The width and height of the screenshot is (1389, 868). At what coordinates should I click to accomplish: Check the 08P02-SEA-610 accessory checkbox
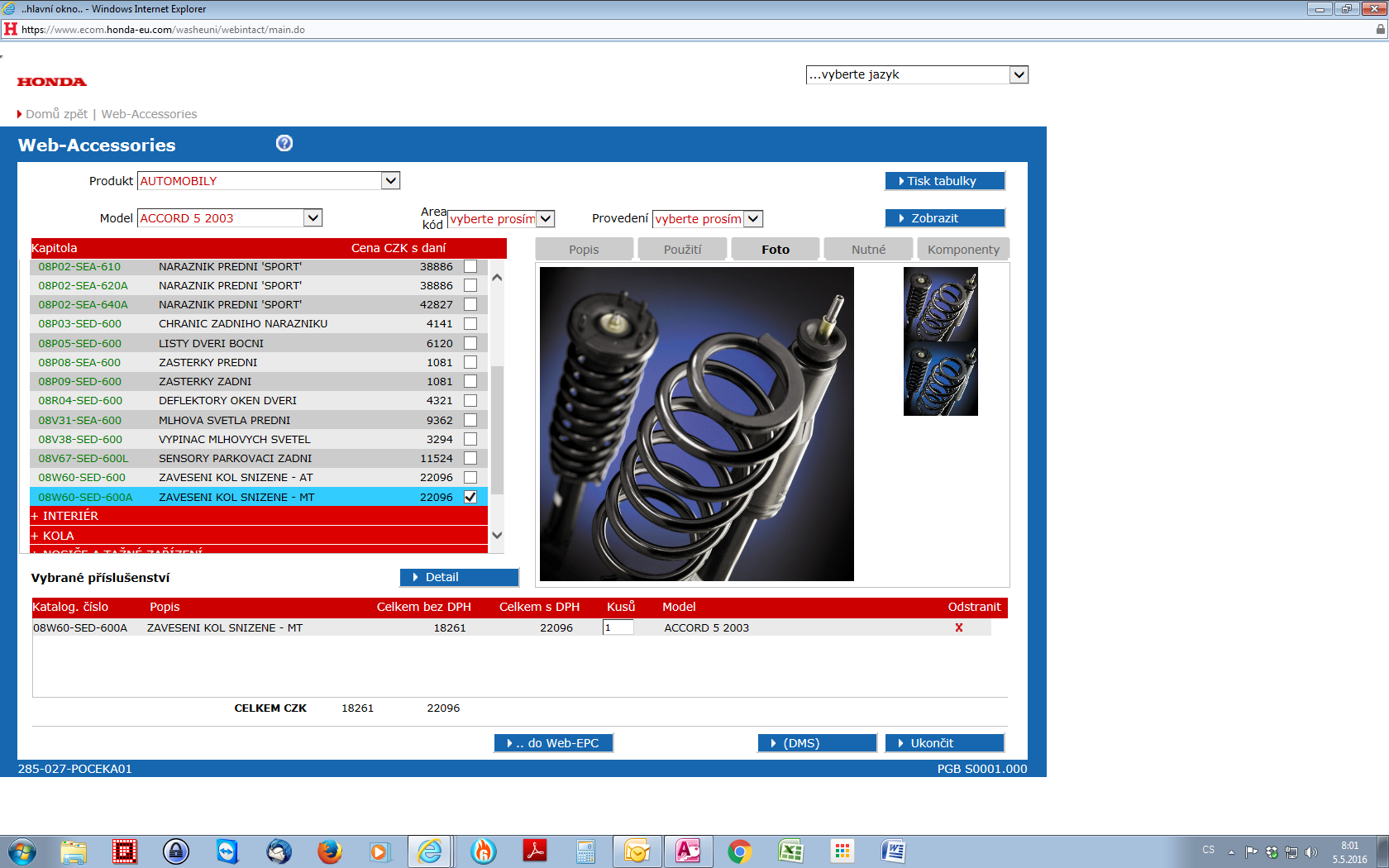[470, 266]
